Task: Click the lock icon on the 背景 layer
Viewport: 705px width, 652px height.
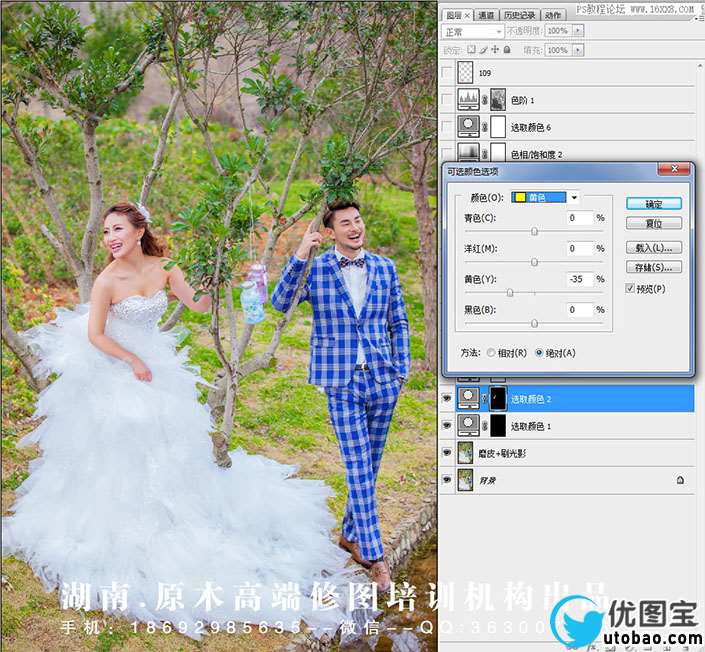Action: click(x=680, y=480)
